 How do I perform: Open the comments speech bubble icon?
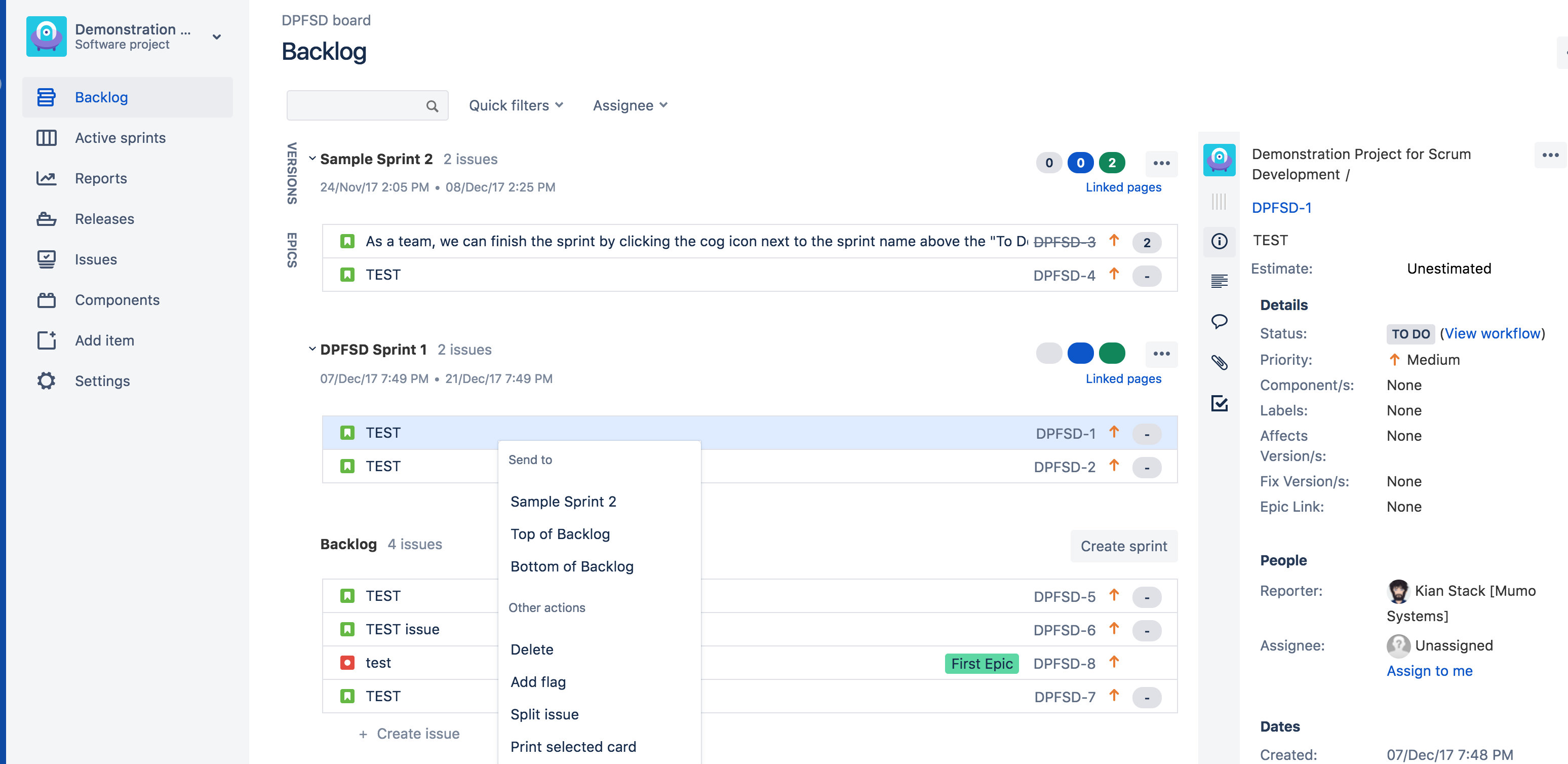(1219, 321)
